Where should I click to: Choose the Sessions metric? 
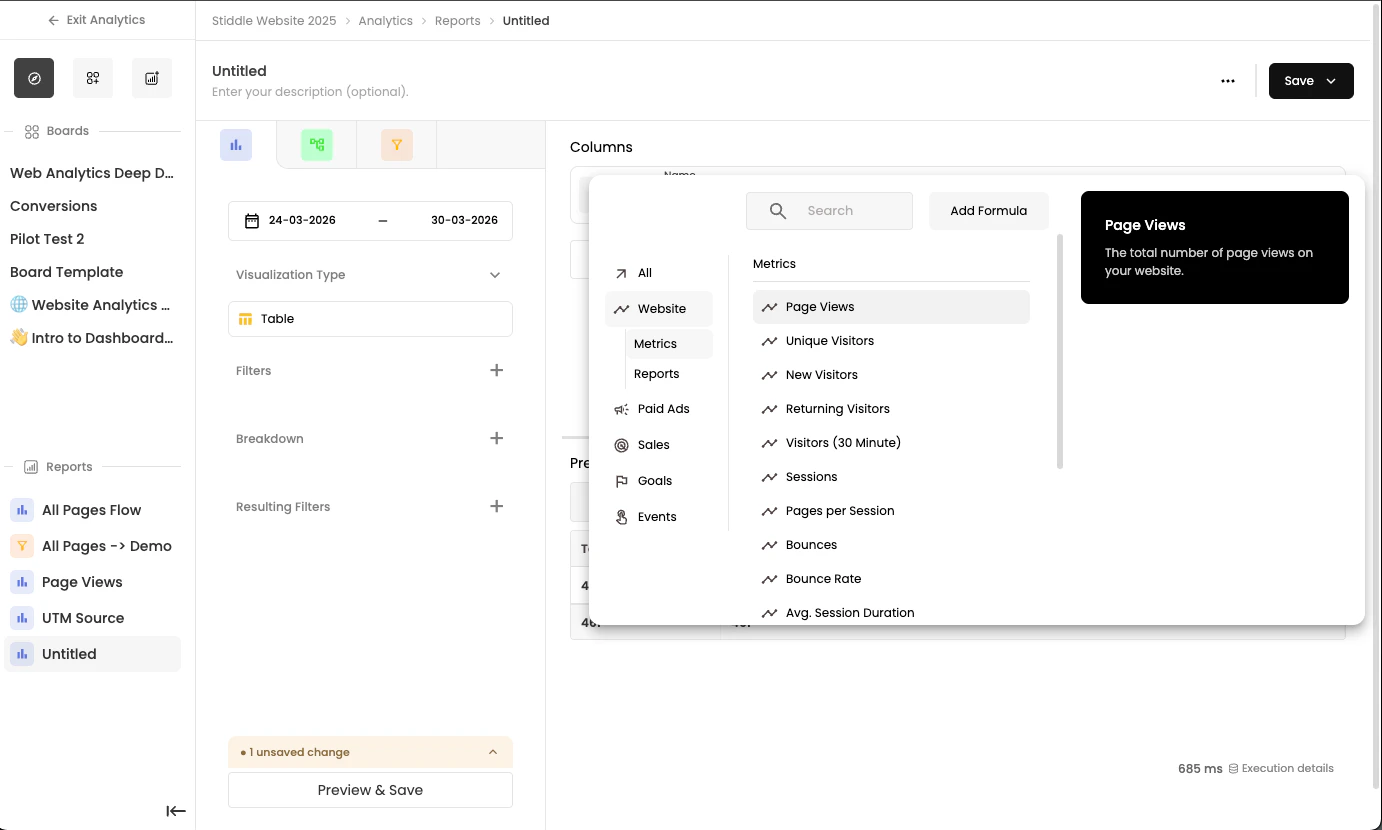(x=891, y=477)
